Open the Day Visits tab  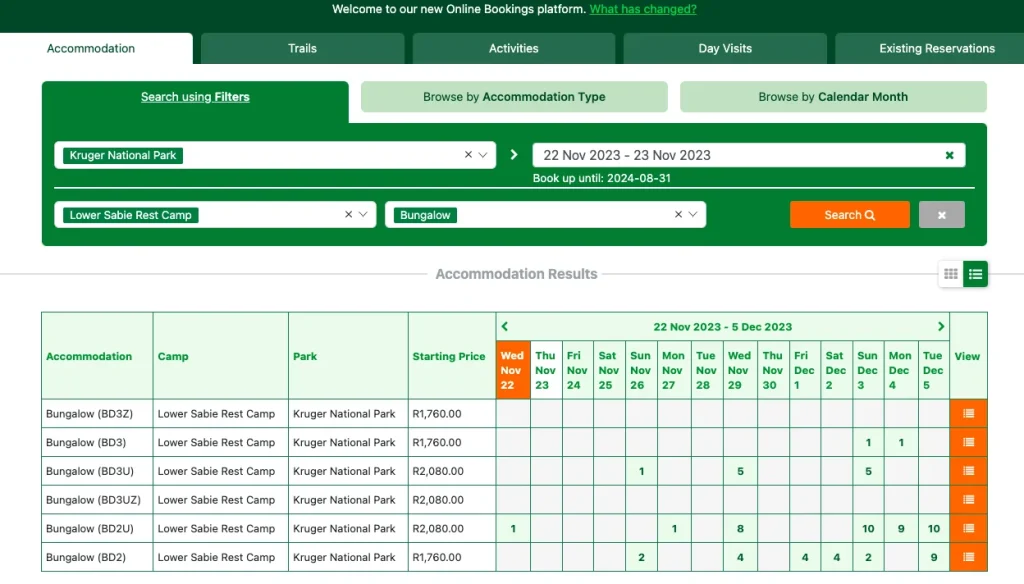725,48
